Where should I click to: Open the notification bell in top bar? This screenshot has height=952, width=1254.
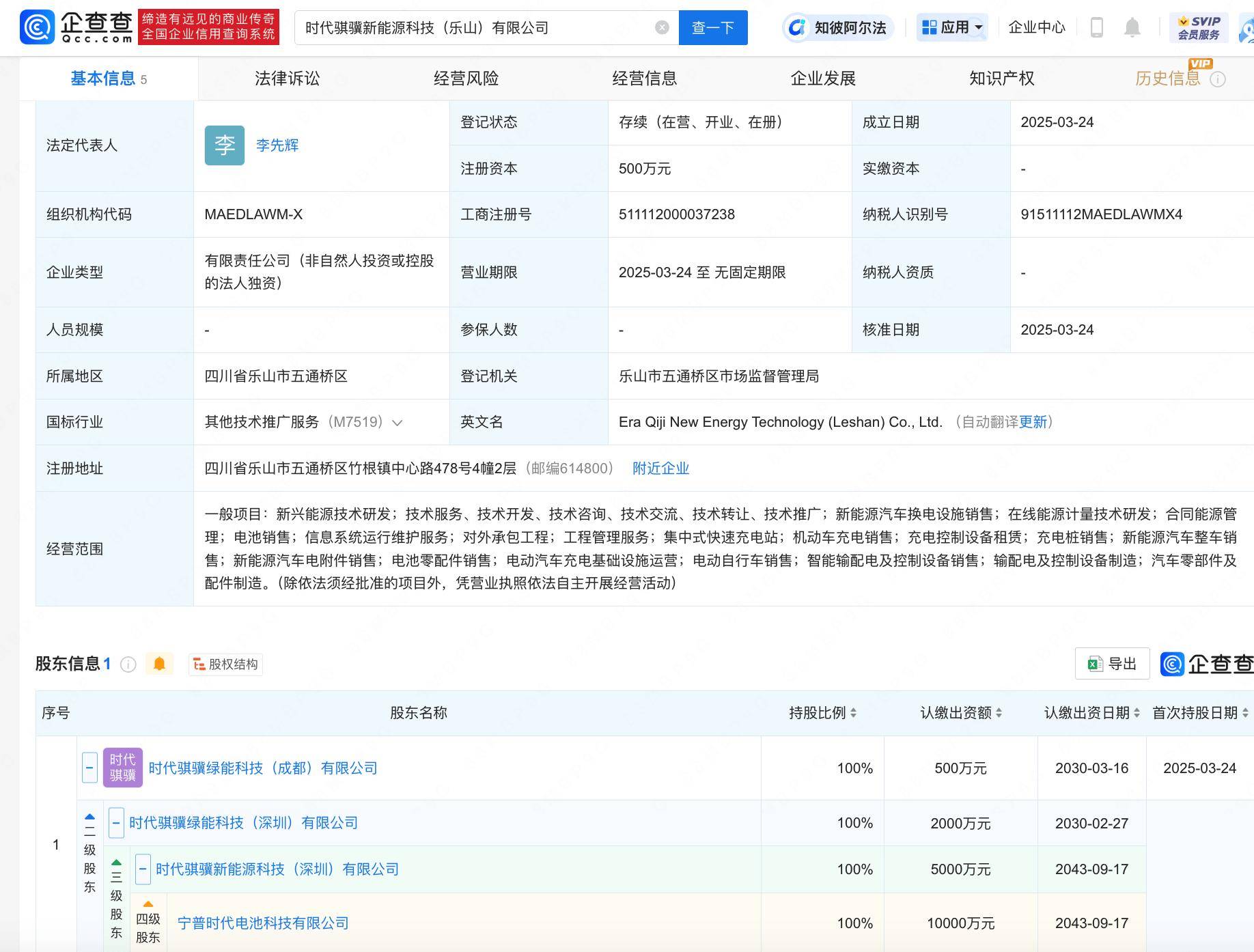point(1132,27)
